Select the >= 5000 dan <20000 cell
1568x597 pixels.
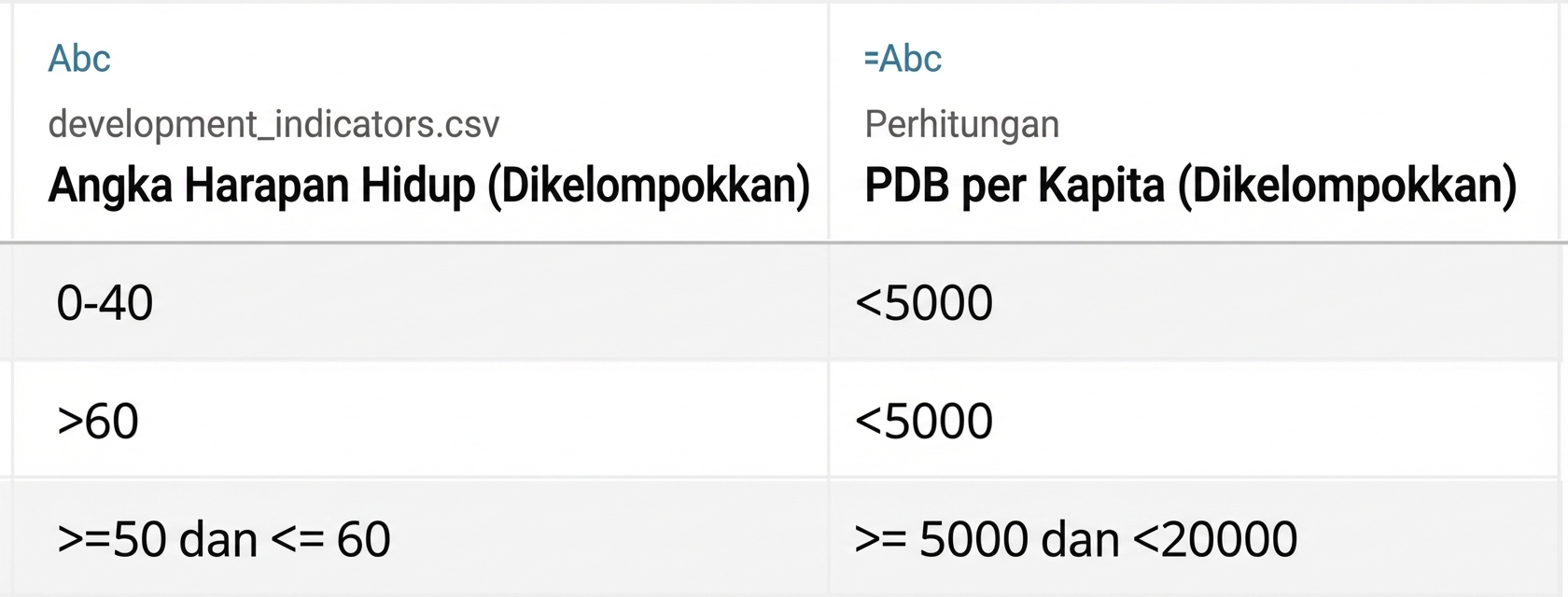click(x=1075, y=539)
